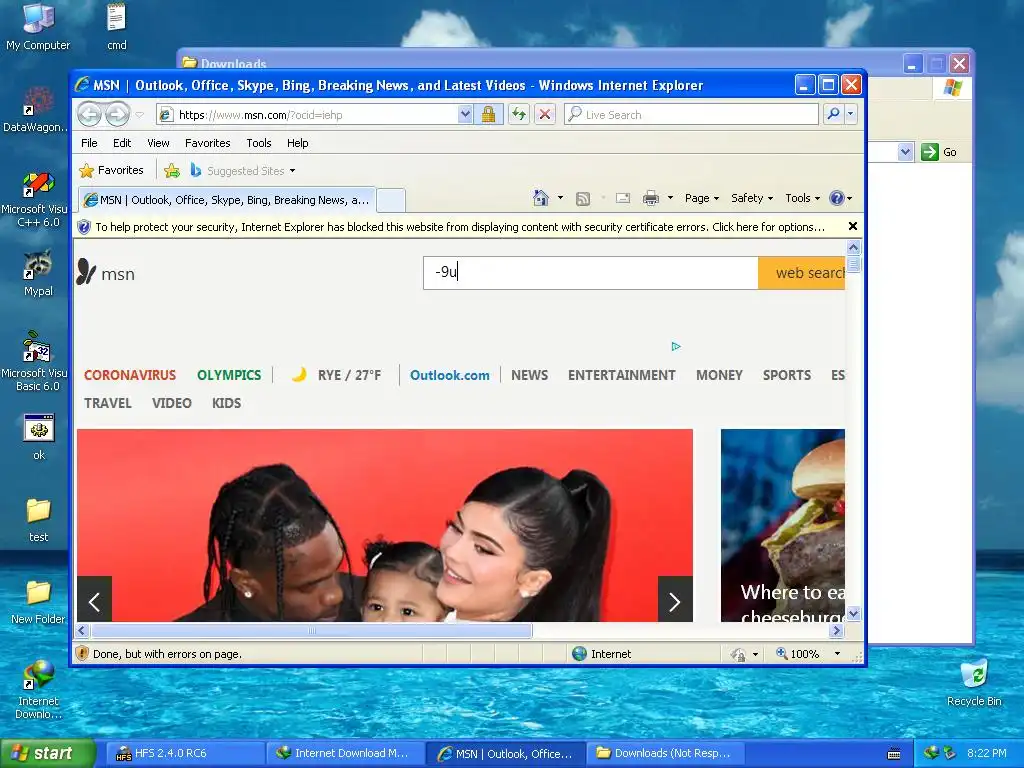Select the Mypal desktop icon
Image resolution: width=1024 pixels, height=768 pixels.
(x=38, y=272)
